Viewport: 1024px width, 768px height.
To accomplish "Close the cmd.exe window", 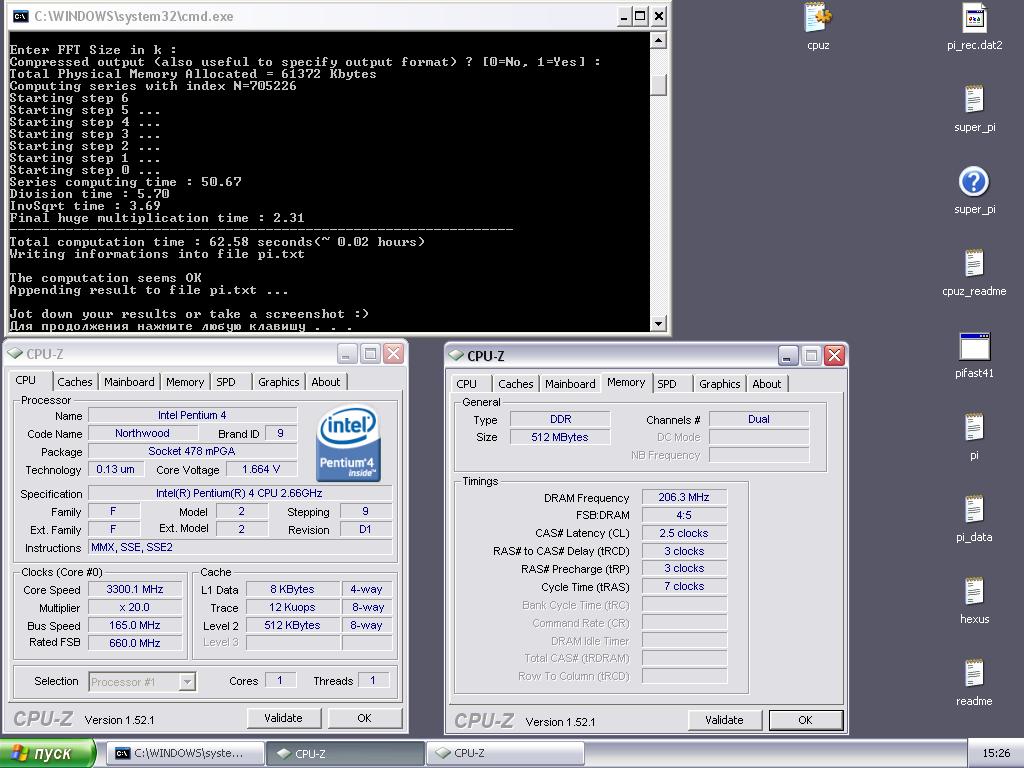I will coord(658,16).
